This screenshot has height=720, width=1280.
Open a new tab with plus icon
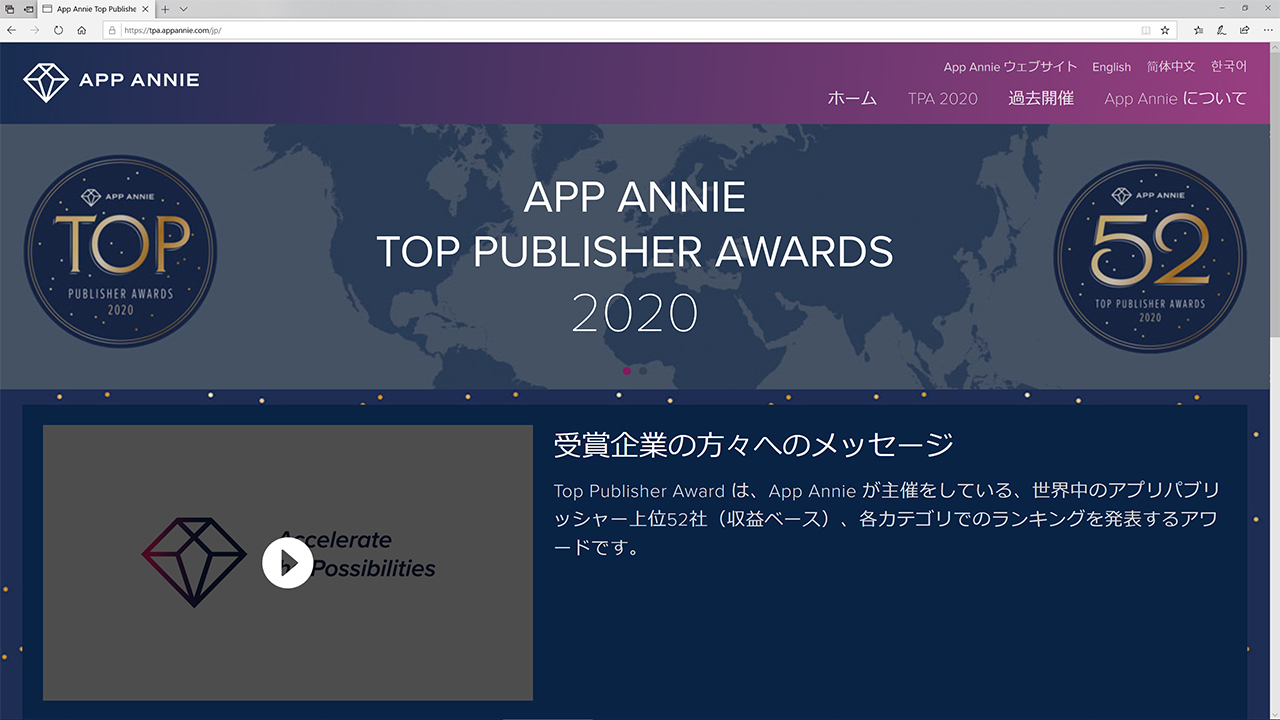[166, 8]
